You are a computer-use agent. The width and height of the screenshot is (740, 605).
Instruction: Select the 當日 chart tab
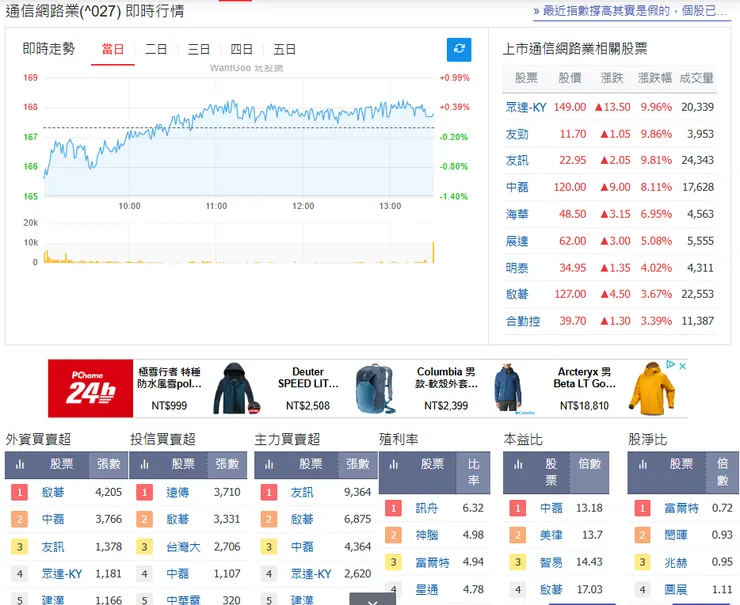click(x=113, y=50)
